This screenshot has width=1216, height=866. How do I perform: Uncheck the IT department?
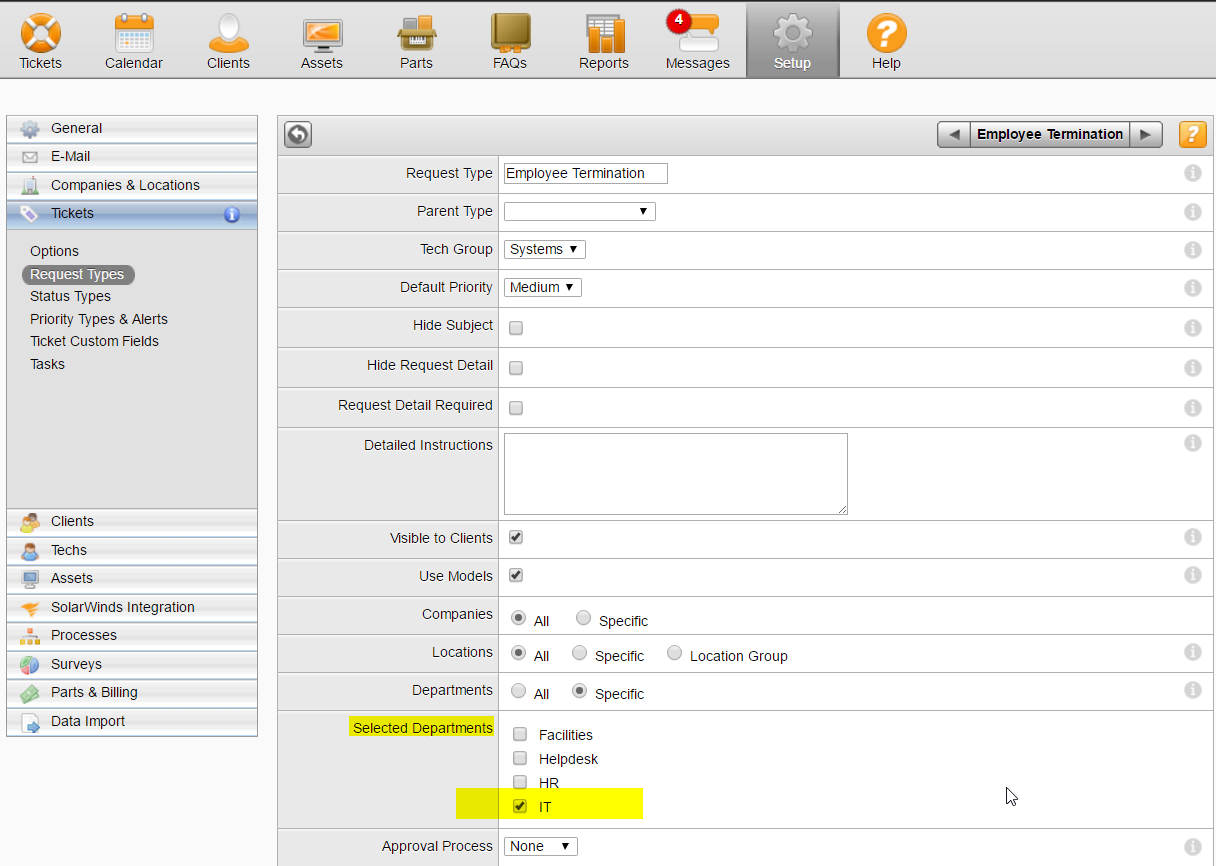(520, 806)
